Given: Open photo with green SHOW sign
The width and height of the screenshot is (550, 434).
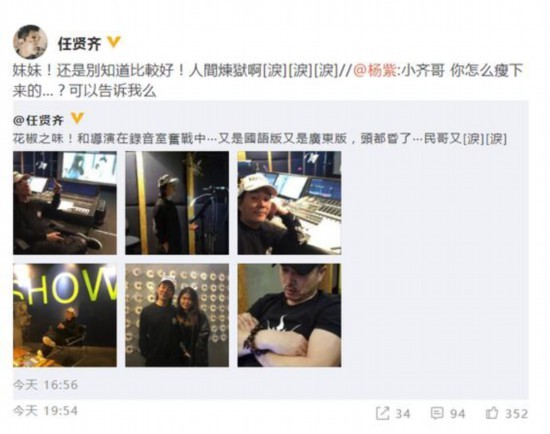Looking at the screenshot, I should click(65, 315).
